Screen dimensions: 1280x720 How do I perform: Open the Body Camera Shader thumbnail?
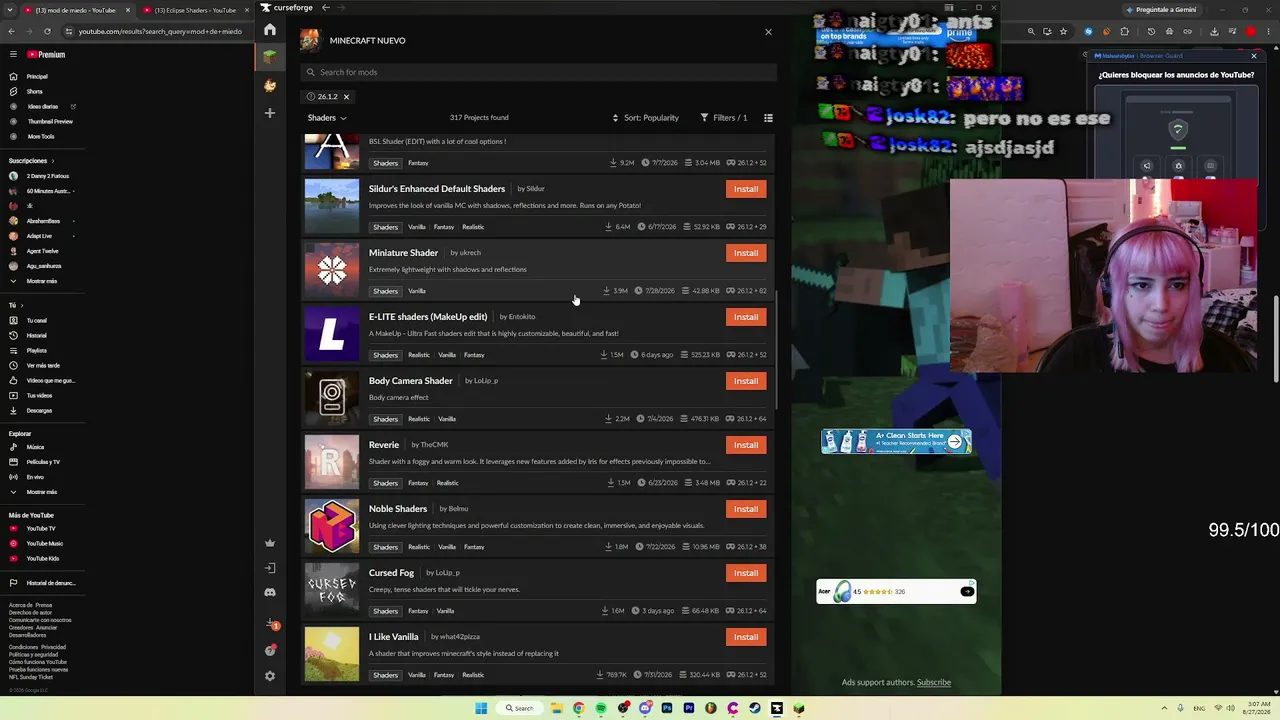point(332,398)
